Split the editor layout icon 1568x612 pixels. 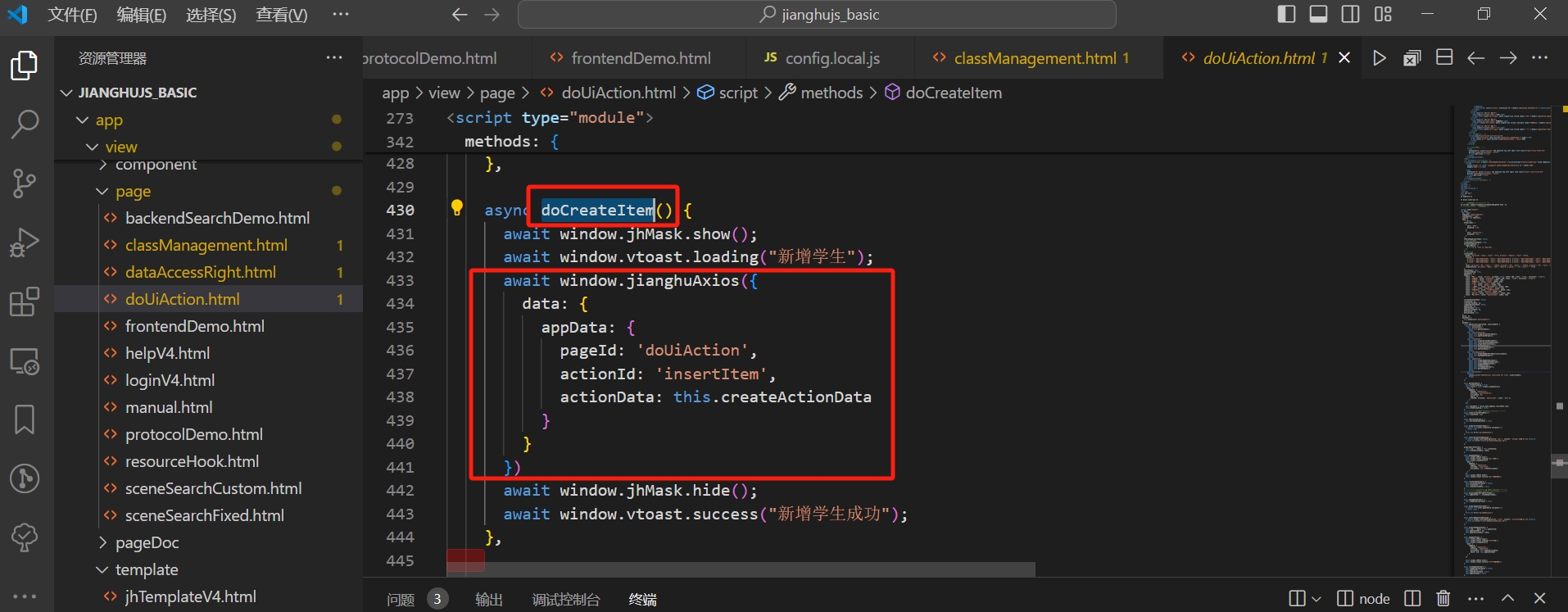point(1444,57)
